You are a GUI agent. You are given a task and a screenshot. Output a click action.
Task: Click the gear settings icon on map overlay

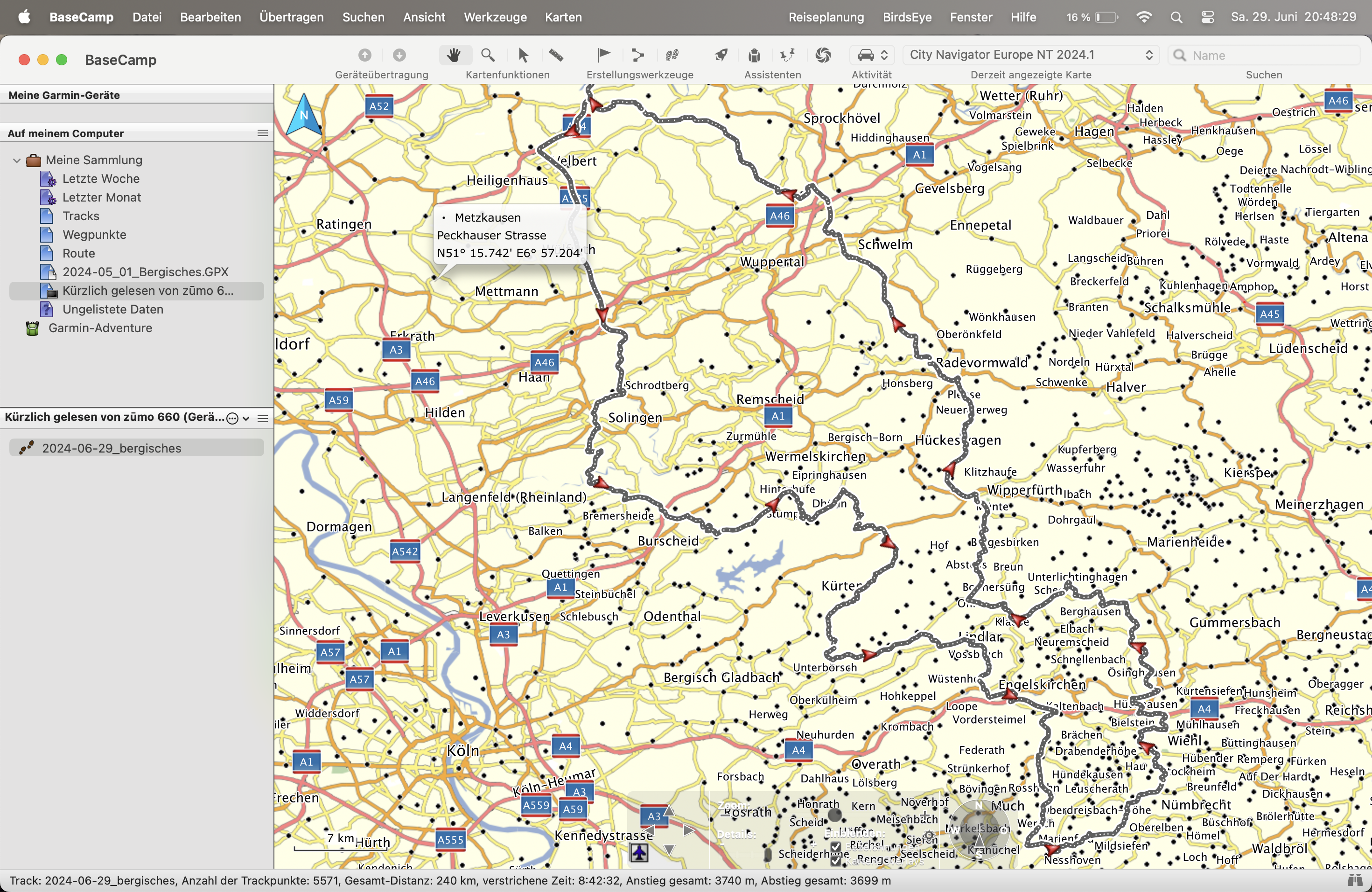point(929,835)
